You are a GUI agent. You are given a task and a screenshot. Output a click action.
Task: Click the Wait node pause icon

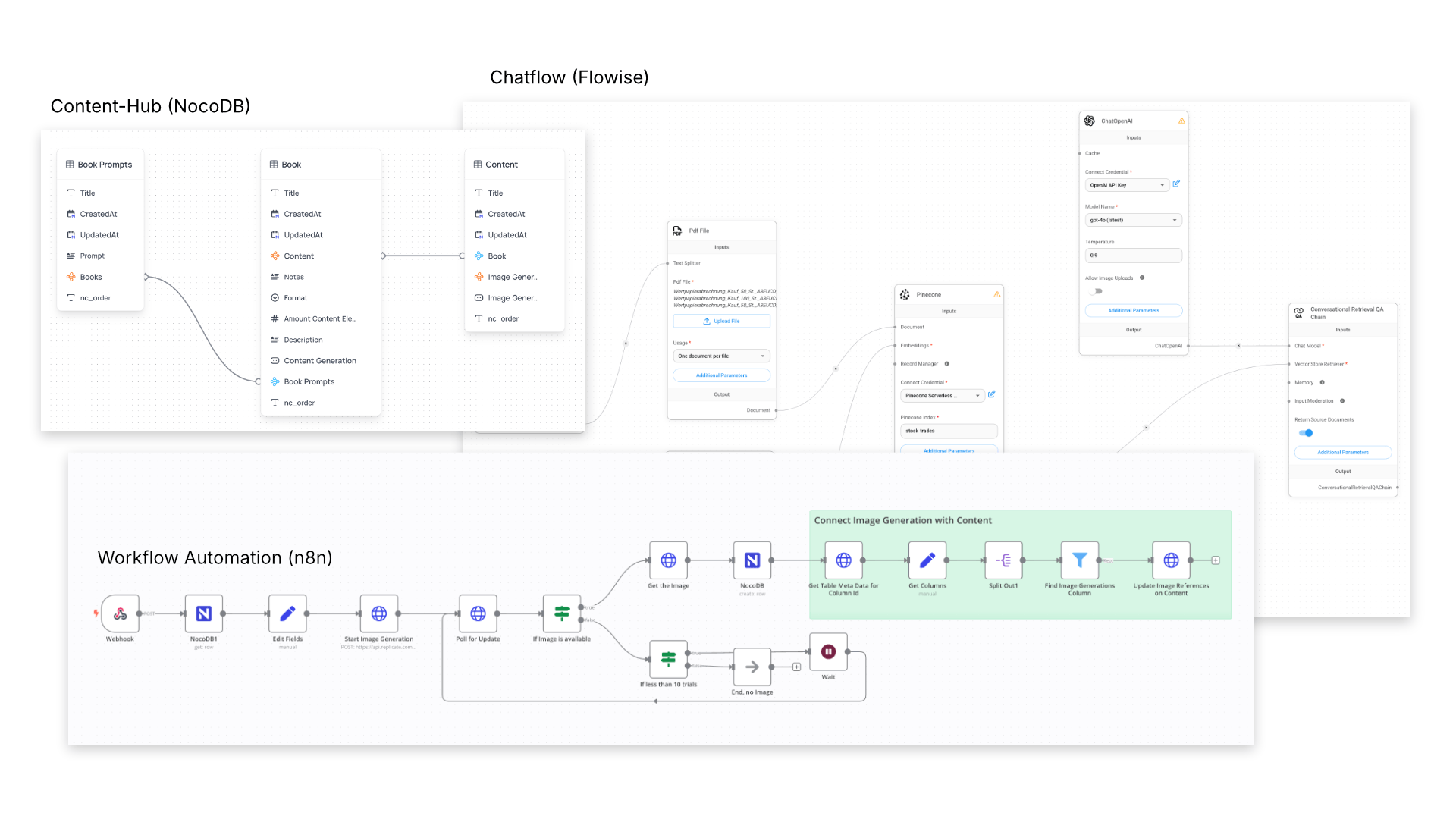click(828, 651)
